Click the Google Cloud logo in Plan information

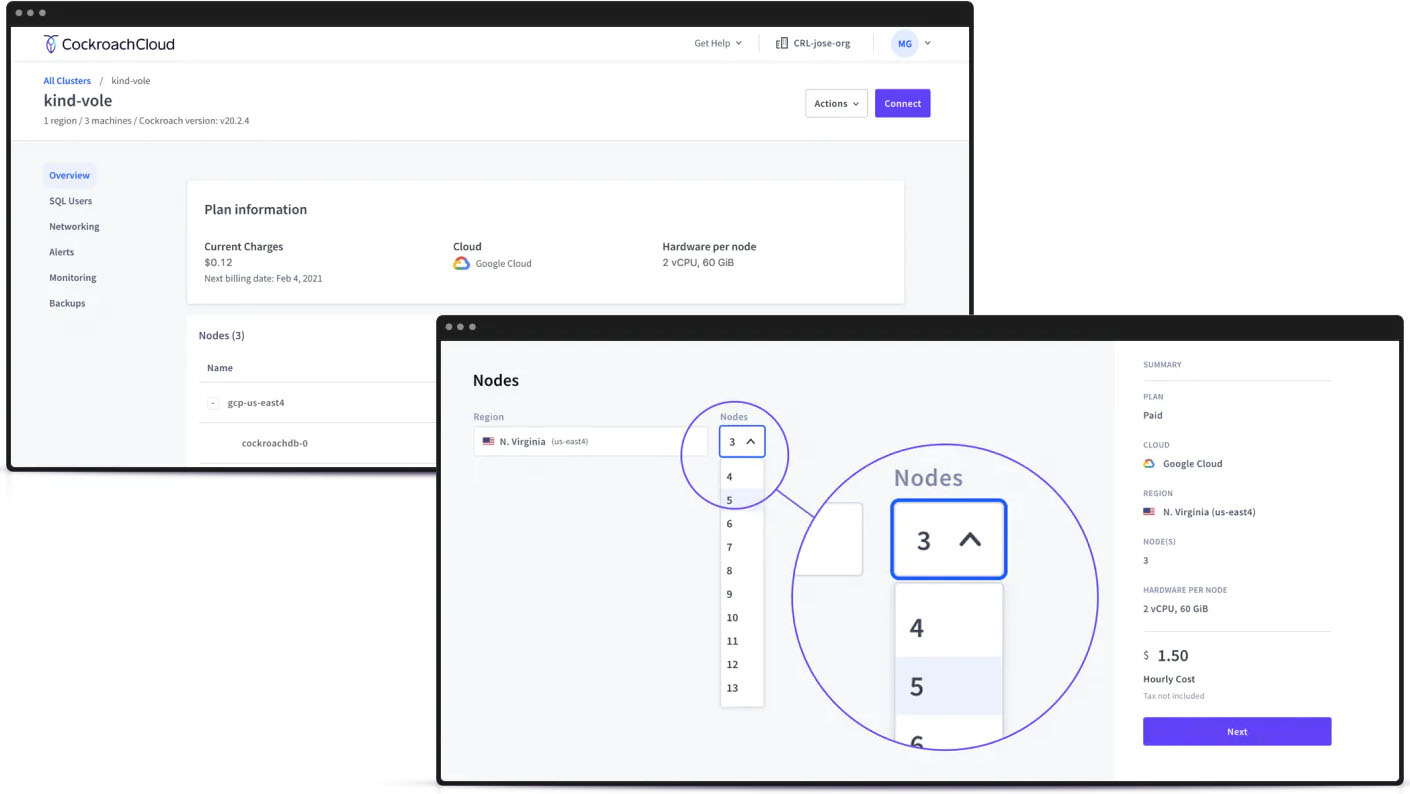coord(461,264)
